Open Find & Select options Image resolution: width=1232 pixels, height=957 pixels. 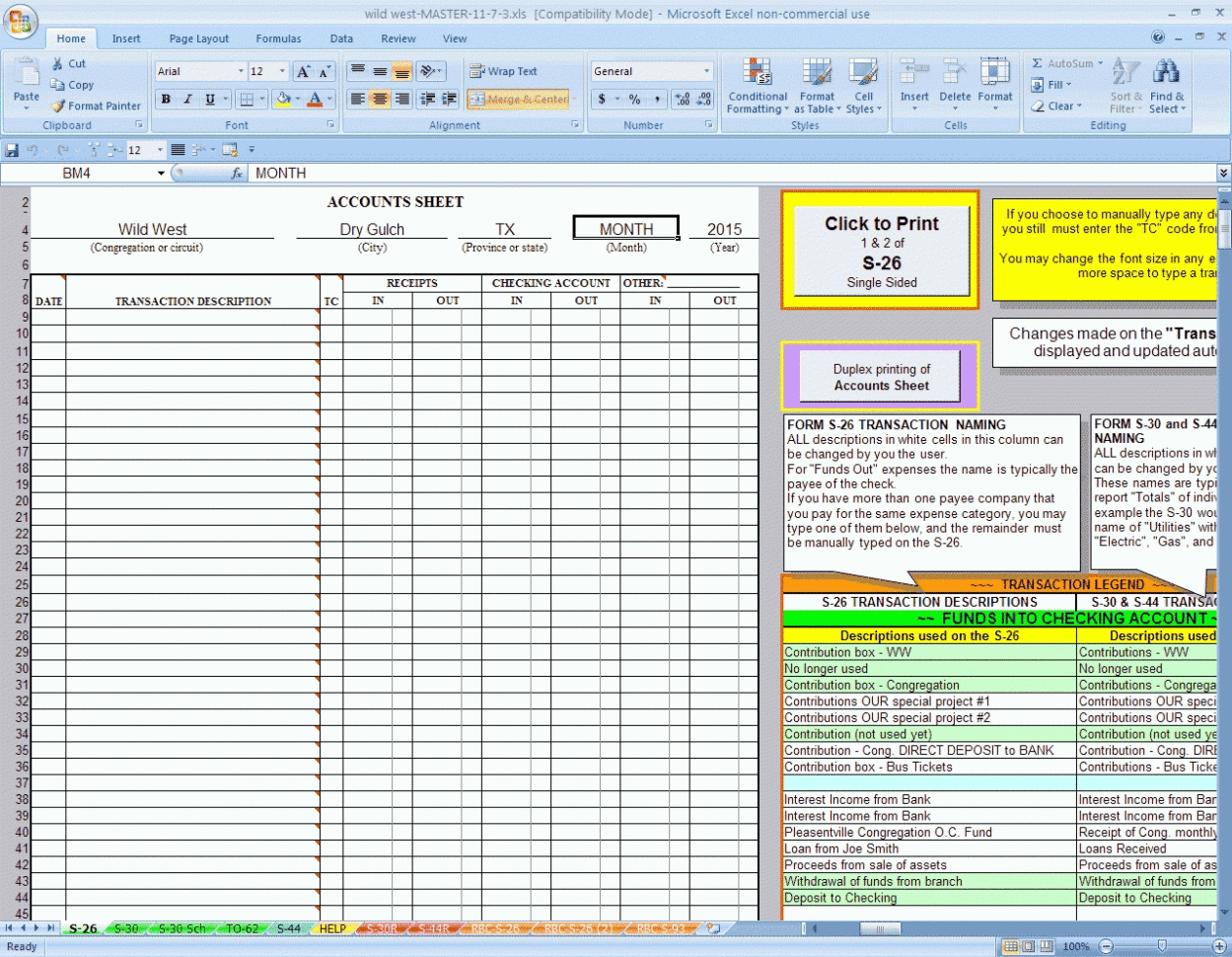coord(1167,87)
